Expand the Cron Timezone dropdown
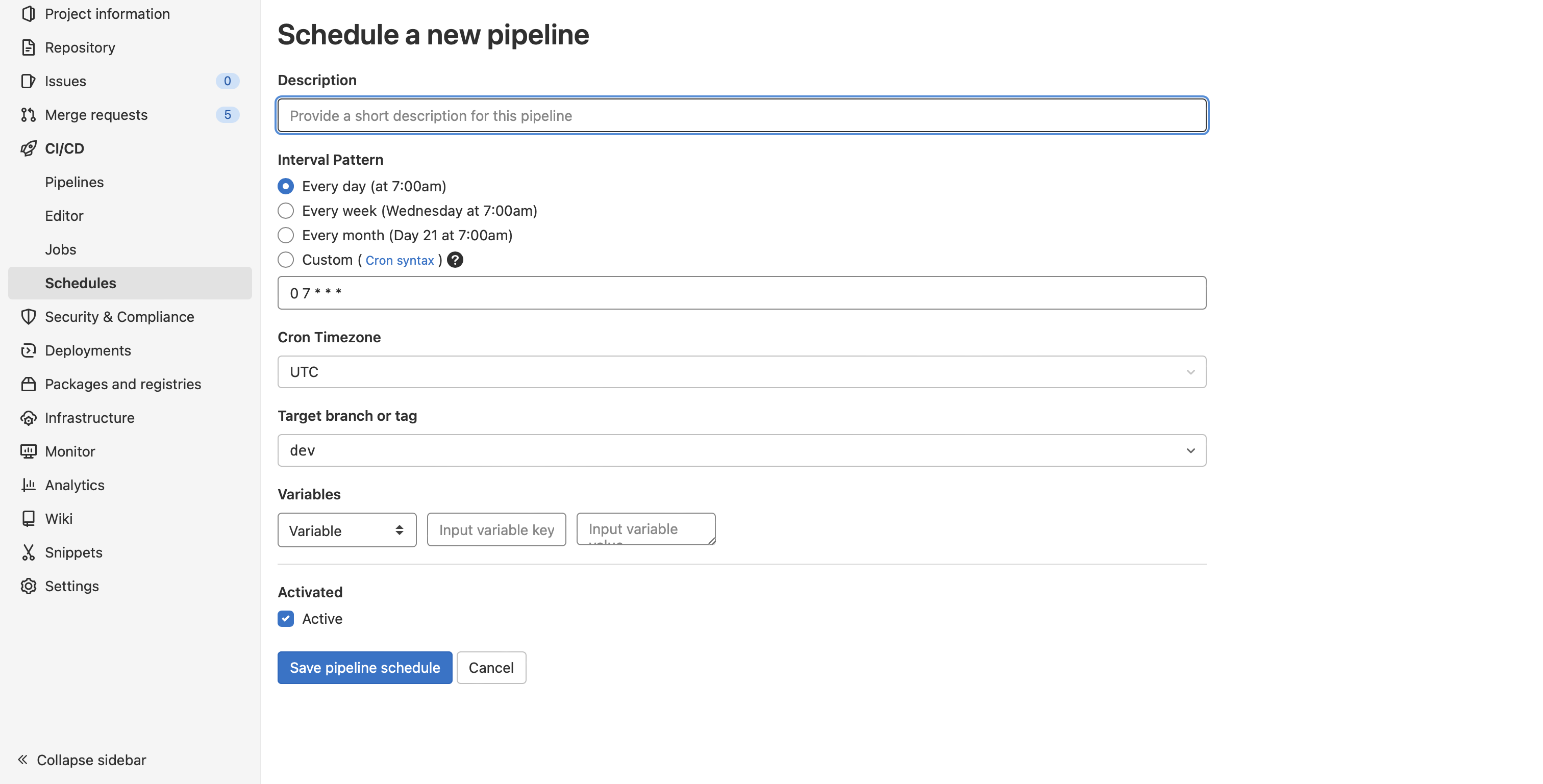 [x=742, y=372]
